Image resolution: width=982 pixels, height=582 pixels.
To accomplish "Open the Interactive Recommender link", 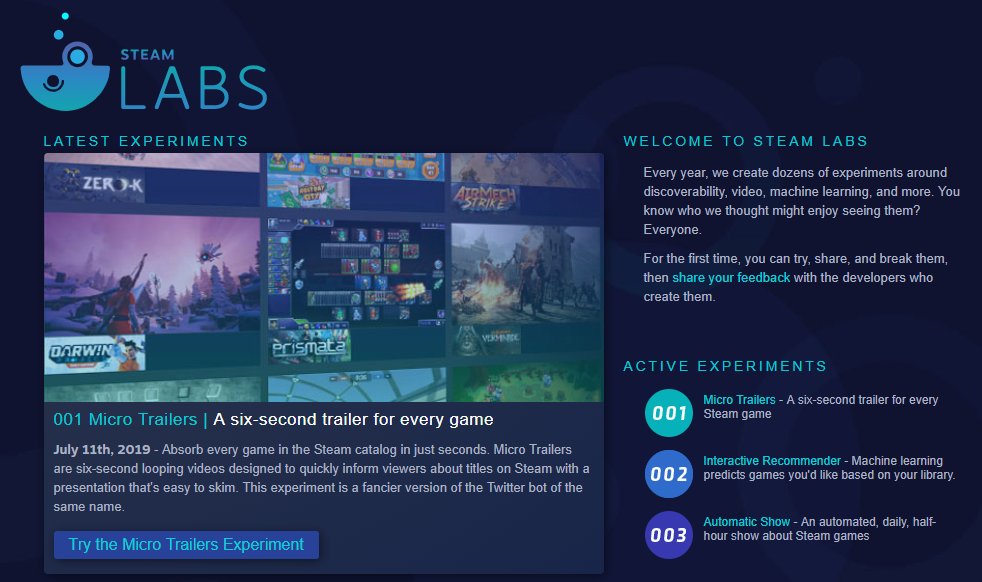I will [772, 460].
